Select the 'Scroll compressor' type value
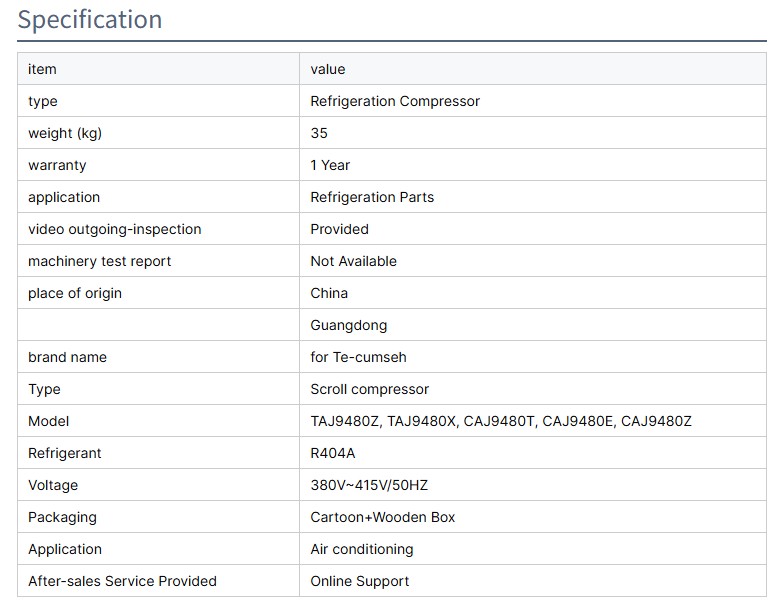781x612 pixels. 369,389
